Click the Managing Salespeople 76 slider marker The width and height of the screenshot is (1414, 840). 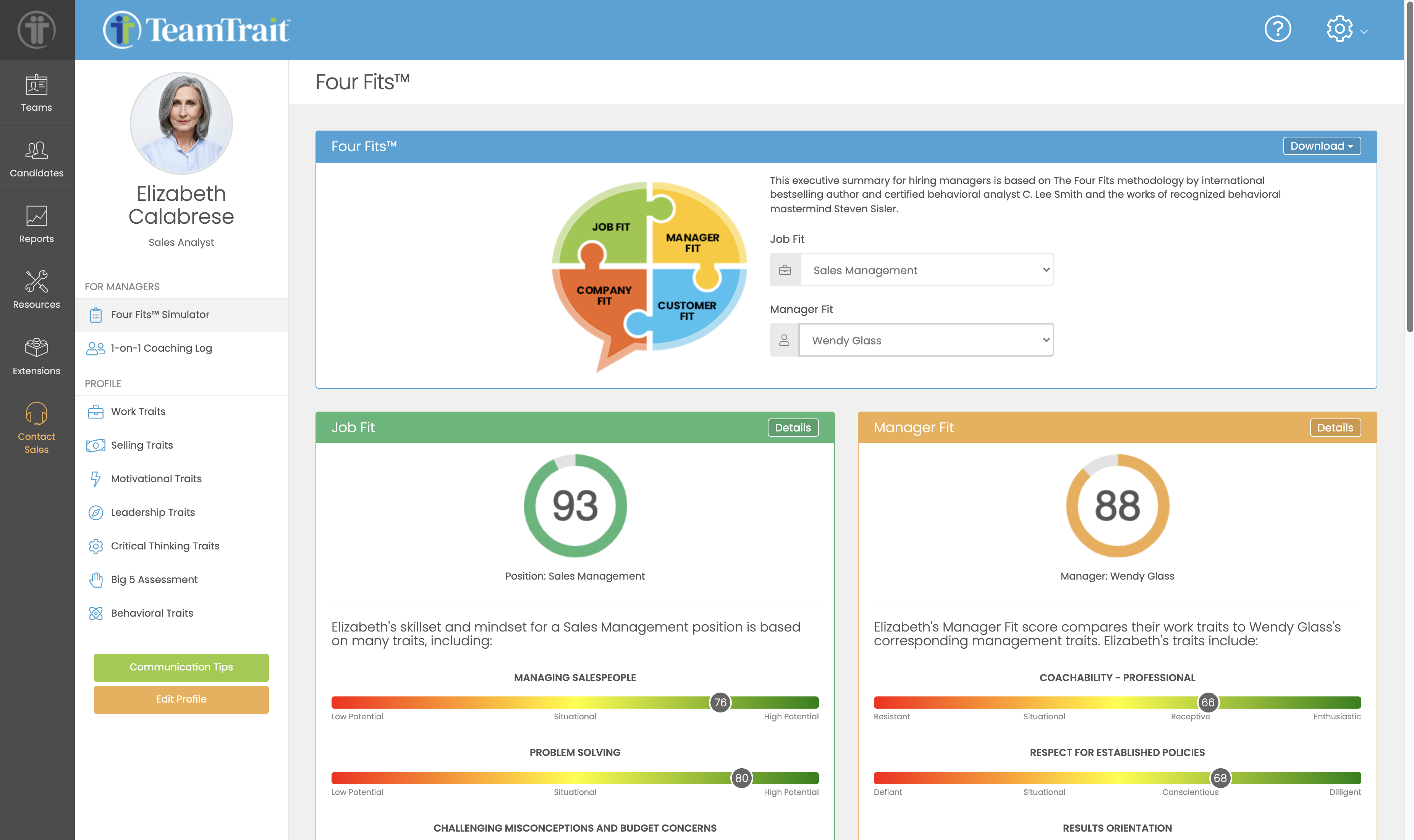coord(720,703)
